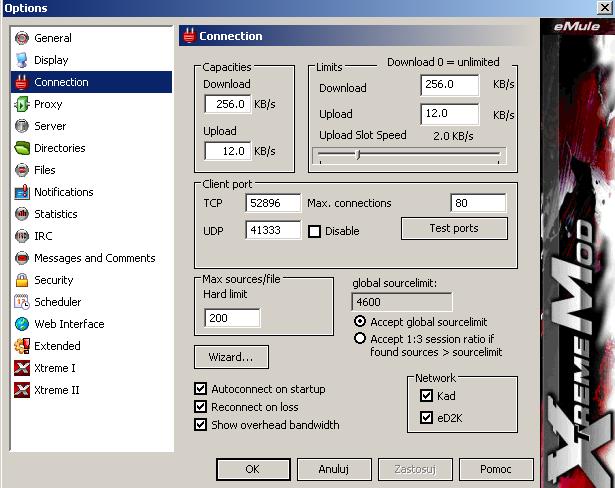615x488 pixels.
Task: Open the Display options page
Action: (91, 60)
